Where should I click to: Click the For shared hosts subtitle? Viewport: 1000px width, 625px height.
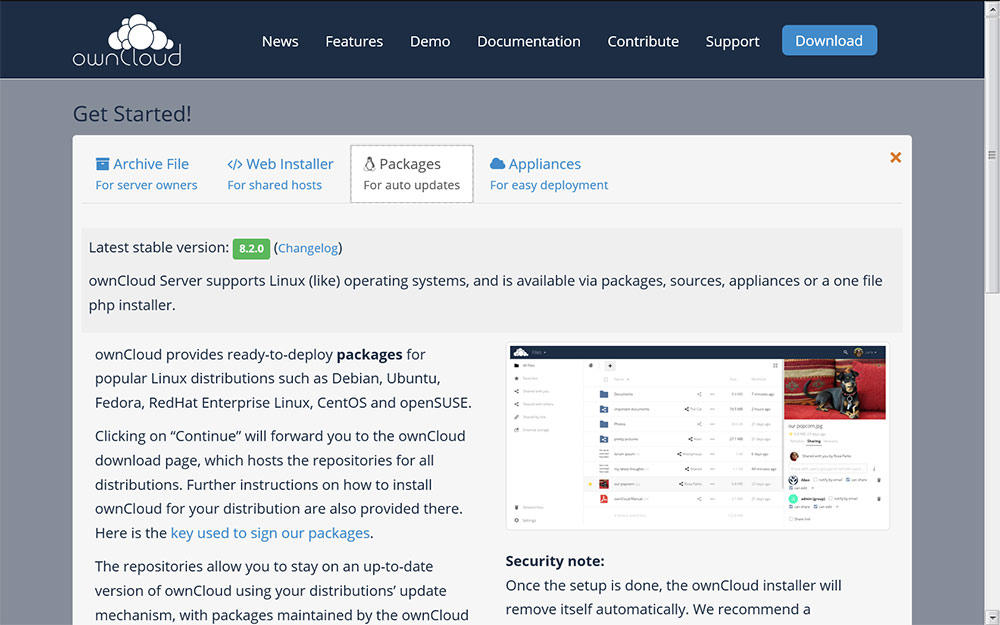[274, 185]
